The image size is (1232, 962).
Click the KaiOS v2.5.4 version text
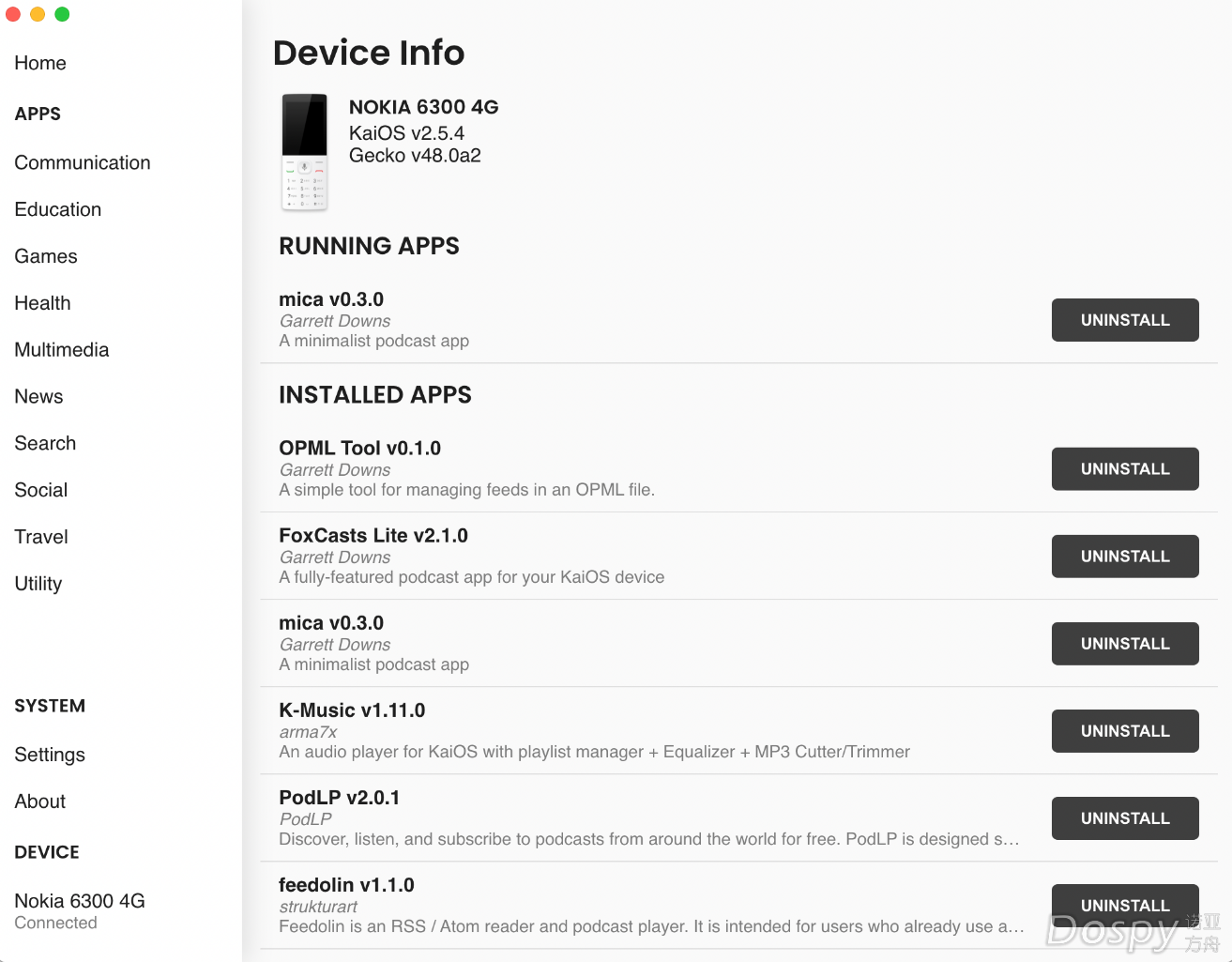[x=406, y=133]
